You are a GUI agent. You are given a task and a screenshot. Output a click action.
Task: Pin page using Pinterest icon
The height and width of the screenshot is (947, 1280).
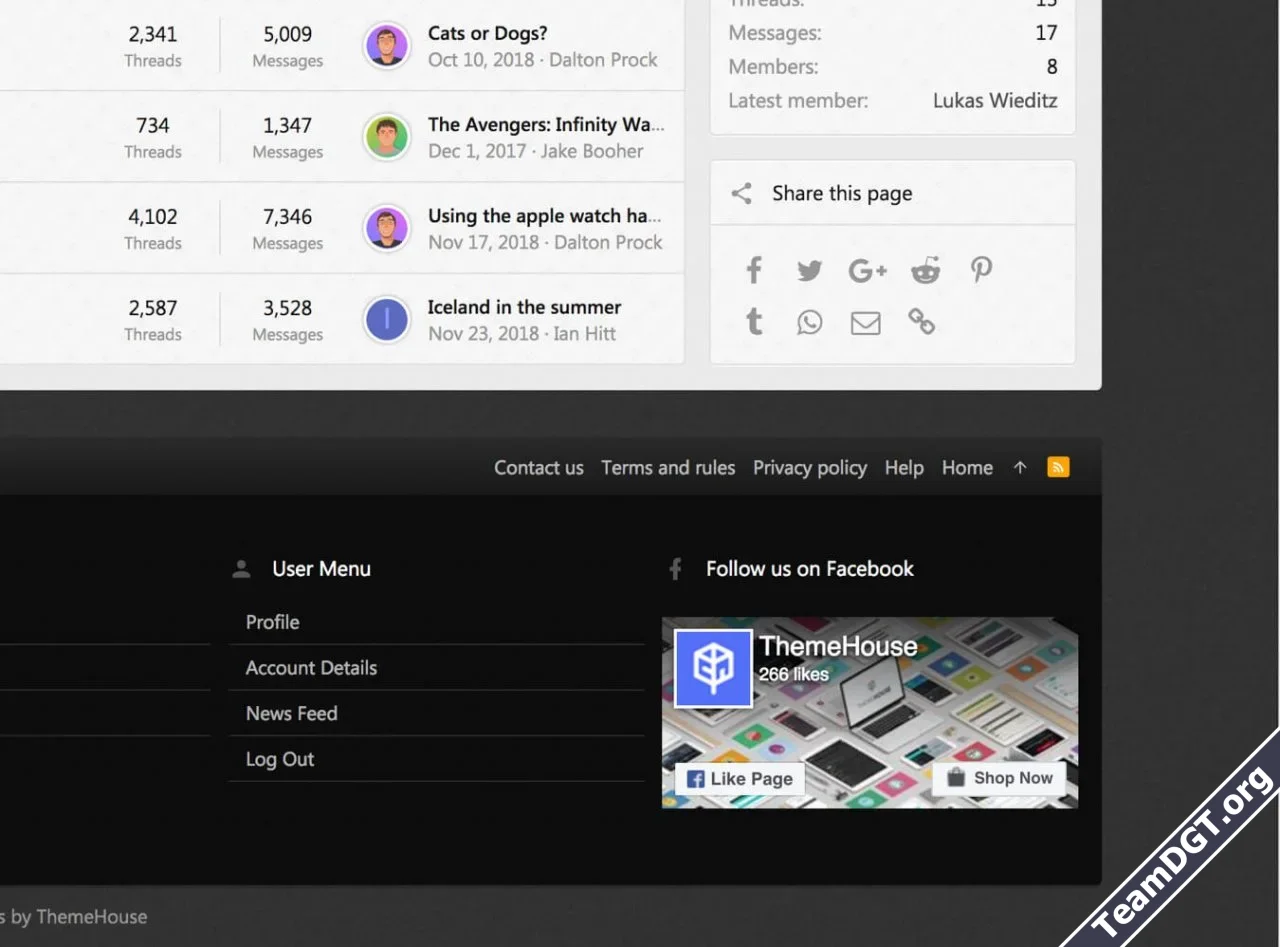point(981,270)
